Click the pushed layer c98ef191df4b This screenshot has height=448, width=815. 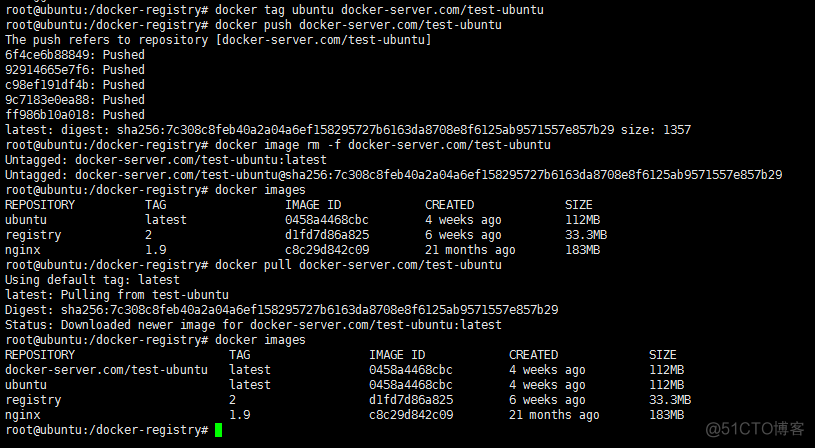[x=75, y=84]
